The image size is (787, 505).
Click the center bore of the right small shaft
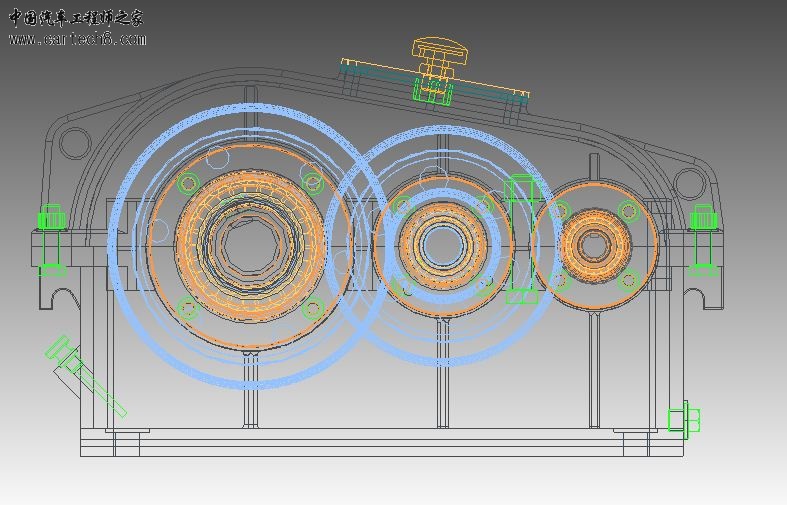click(593, 242)
